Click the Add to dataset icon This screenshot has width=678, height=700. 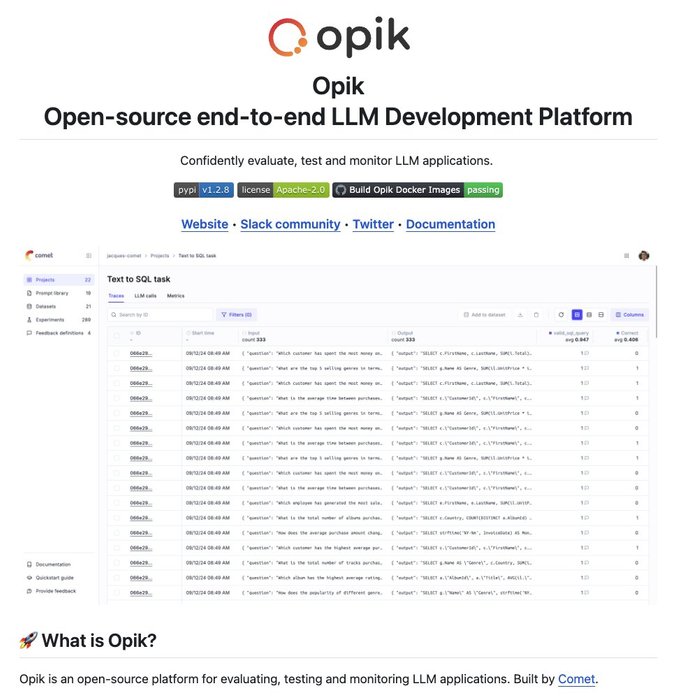[466, 315]
